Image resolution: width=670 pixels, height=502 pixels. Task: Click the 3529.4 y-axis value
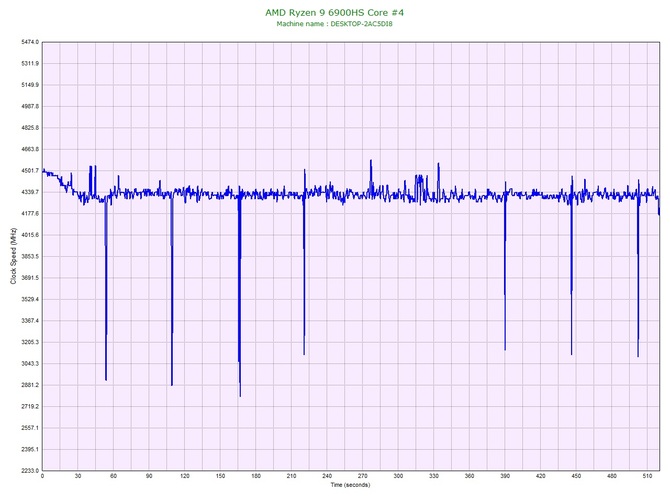coord(30,299)
